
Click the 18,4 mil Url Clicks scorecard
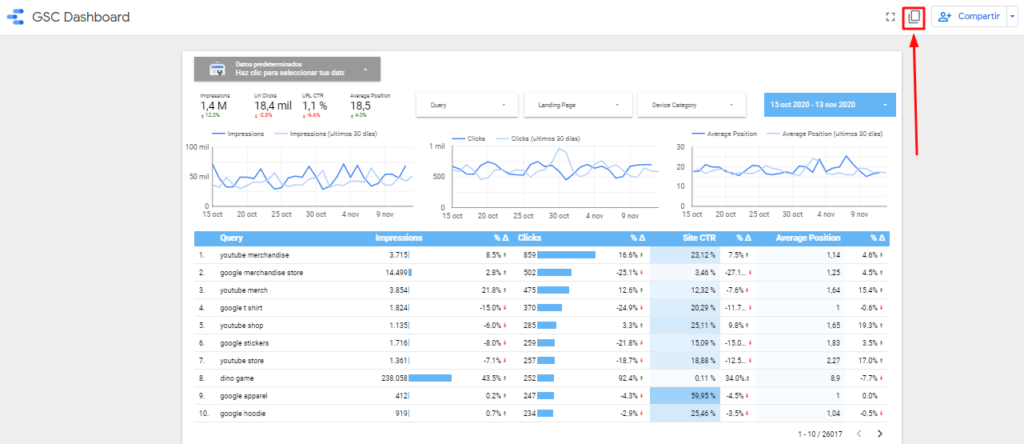[x=273, y=104]
